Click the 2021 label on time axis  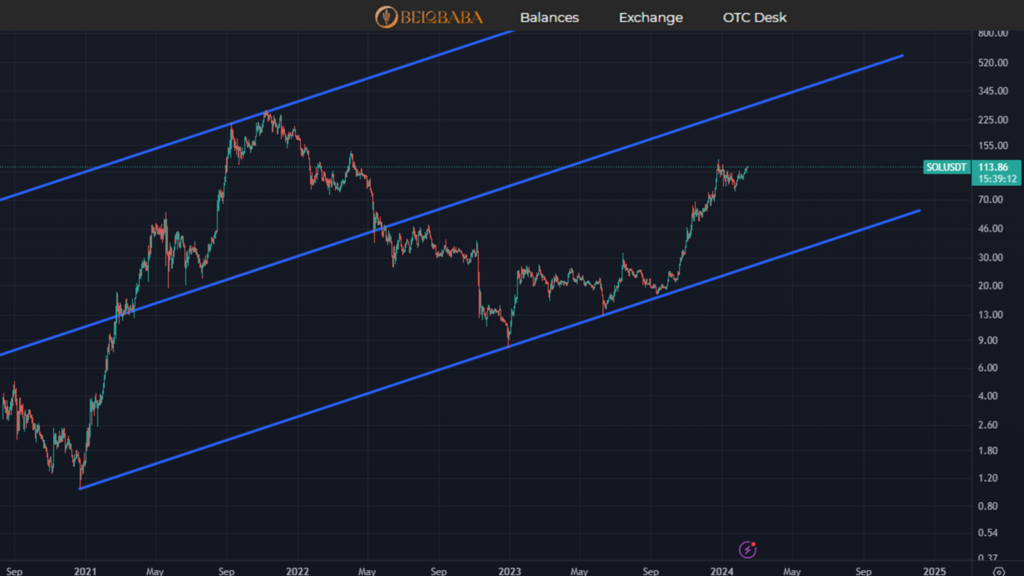point(85,572)
